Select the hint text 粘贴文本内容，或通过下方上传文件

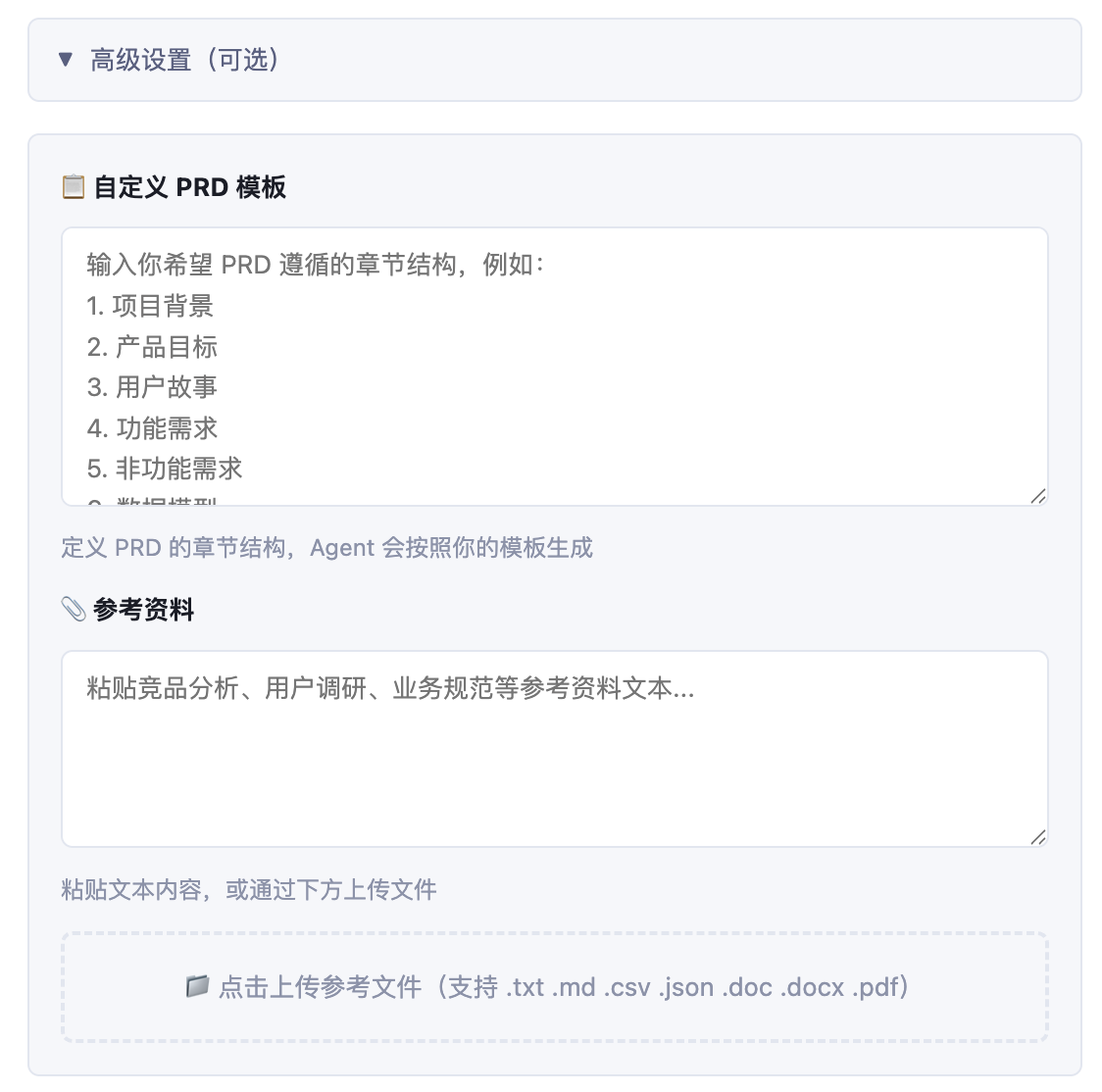tap(249, 890)
